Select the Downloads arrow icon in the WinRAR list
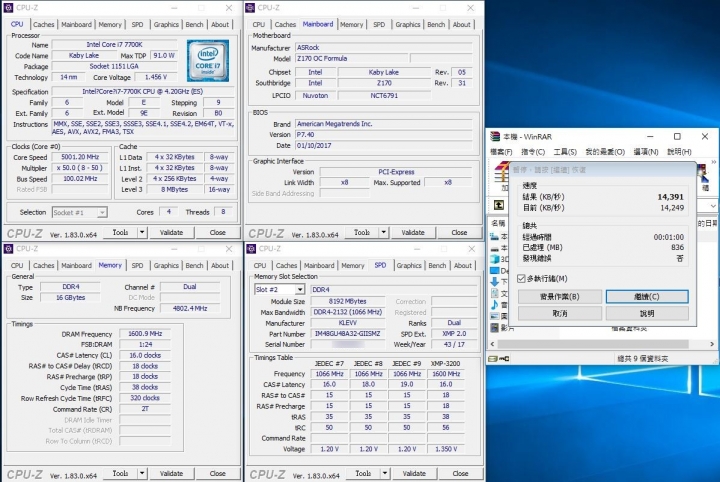This screenshot has height=482, width=720. point(495,282)
